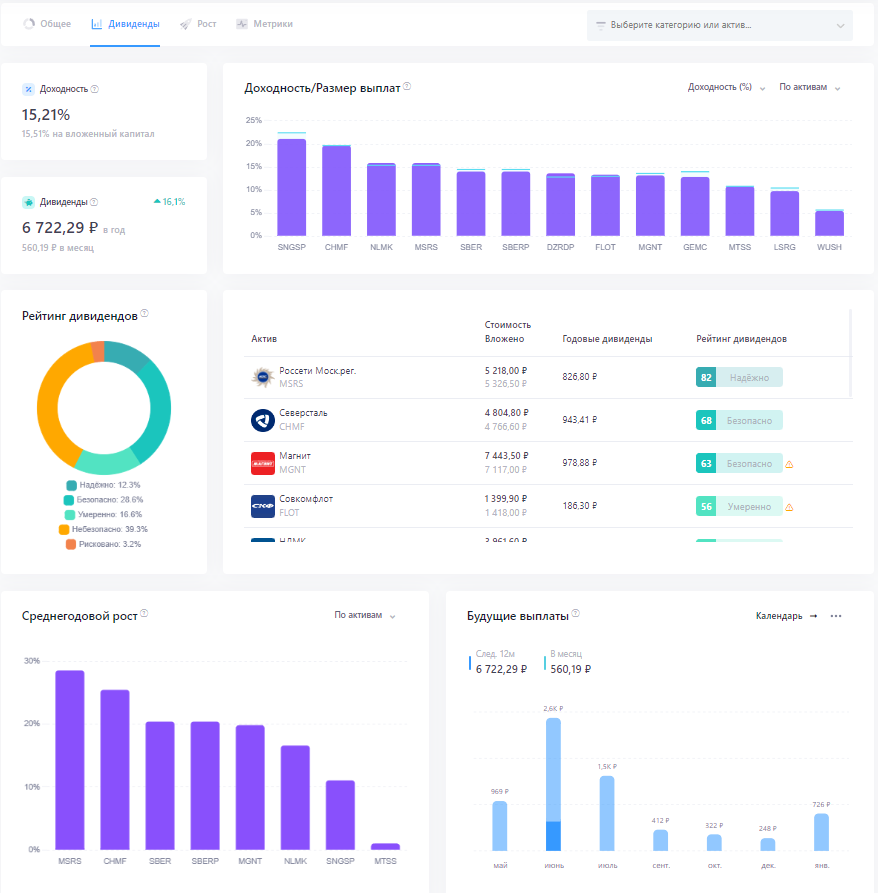878x893 pixels.
Task: Switch to the Метрики tab
Action: (265, 24)
